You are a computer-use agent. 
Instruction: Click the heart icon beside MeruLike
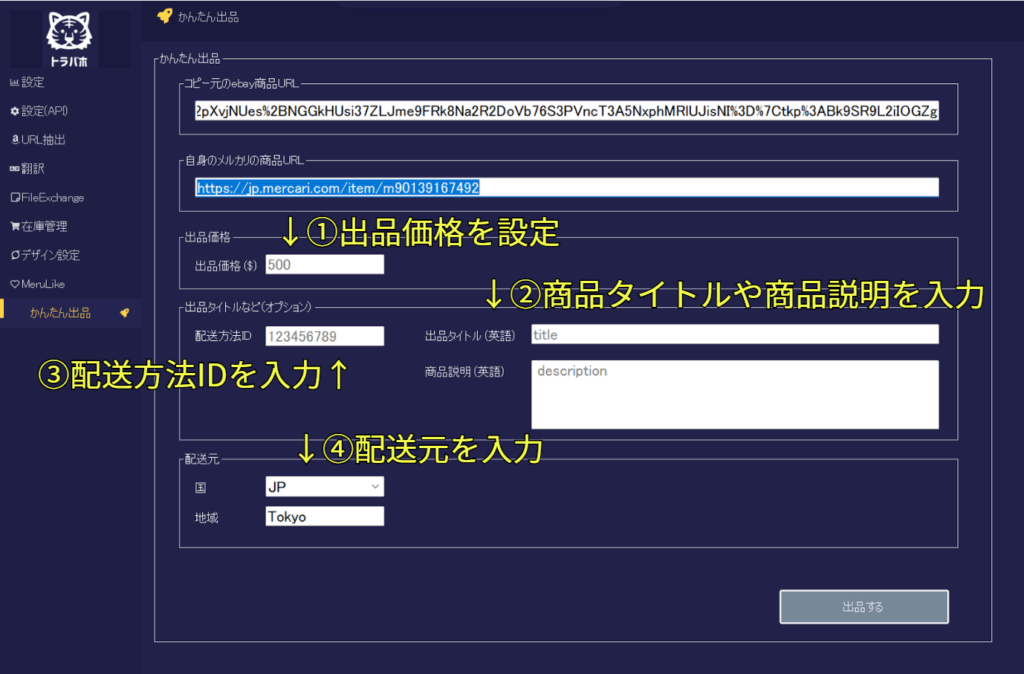[x=14, y=285]
